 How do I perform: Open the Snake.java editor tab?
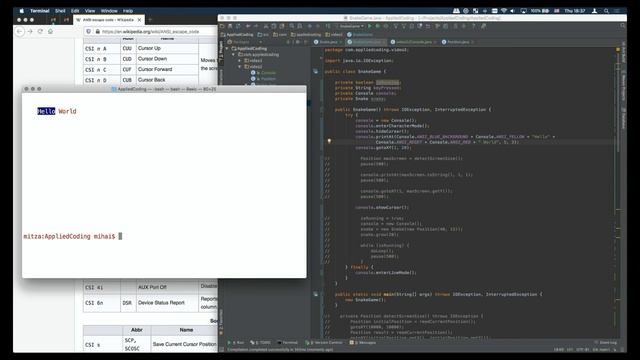coord(328,42)
